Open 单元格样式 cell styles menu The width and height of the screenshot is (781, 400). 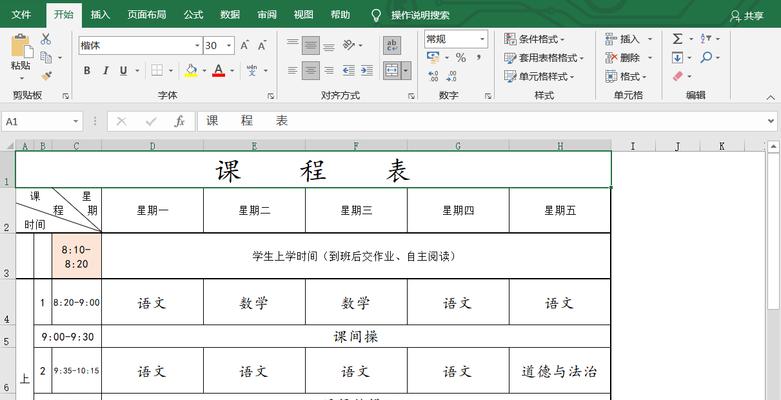[x=539, y=76]
